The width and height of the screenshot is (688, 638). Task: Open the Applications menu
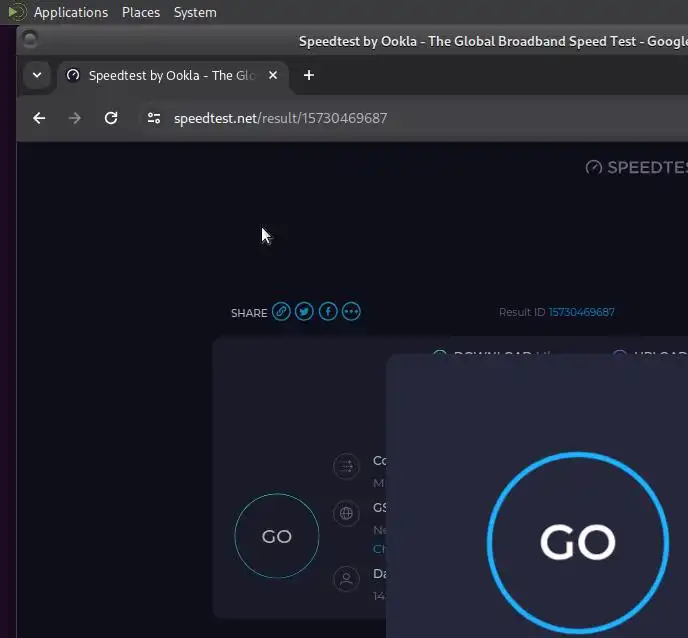point(71,12)
